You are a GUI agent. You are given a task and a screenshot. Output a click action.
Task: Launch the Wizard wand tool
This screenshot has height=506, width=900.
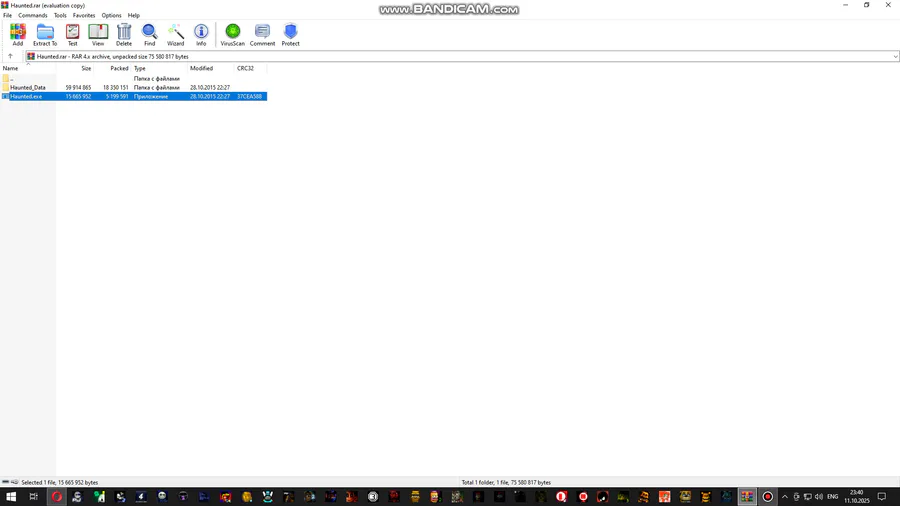pyautogui.click(x=175, y=34)
